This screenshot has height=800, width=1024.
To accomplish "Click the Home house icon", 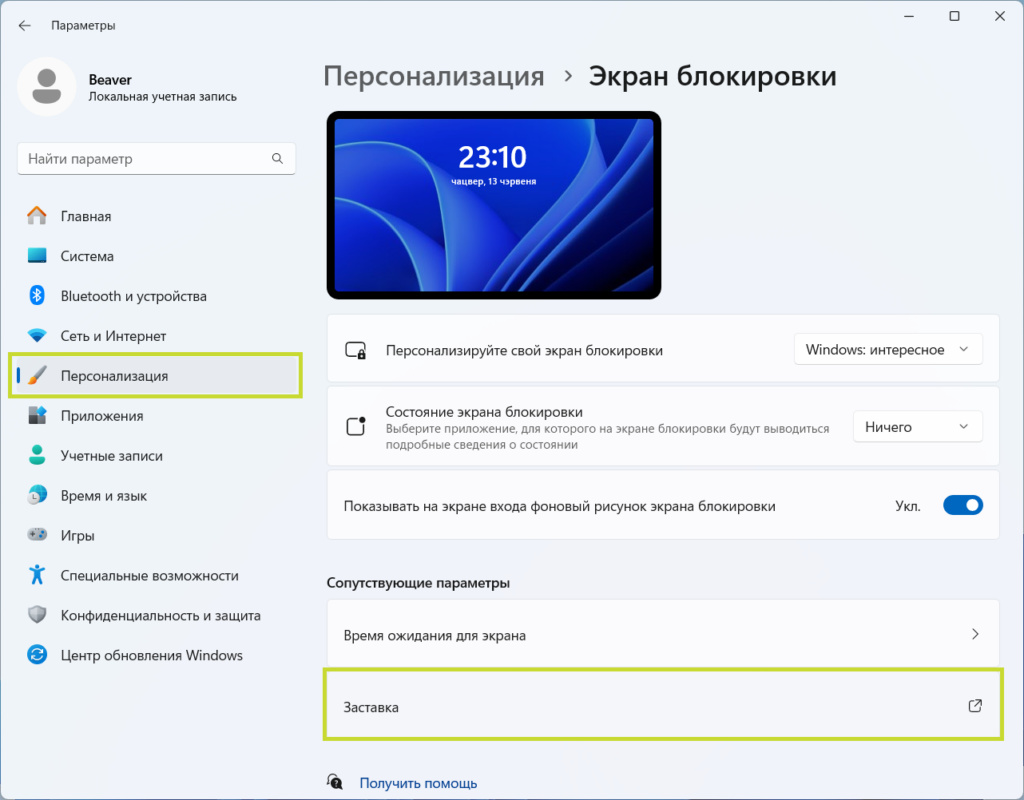I will click(37, 216).
